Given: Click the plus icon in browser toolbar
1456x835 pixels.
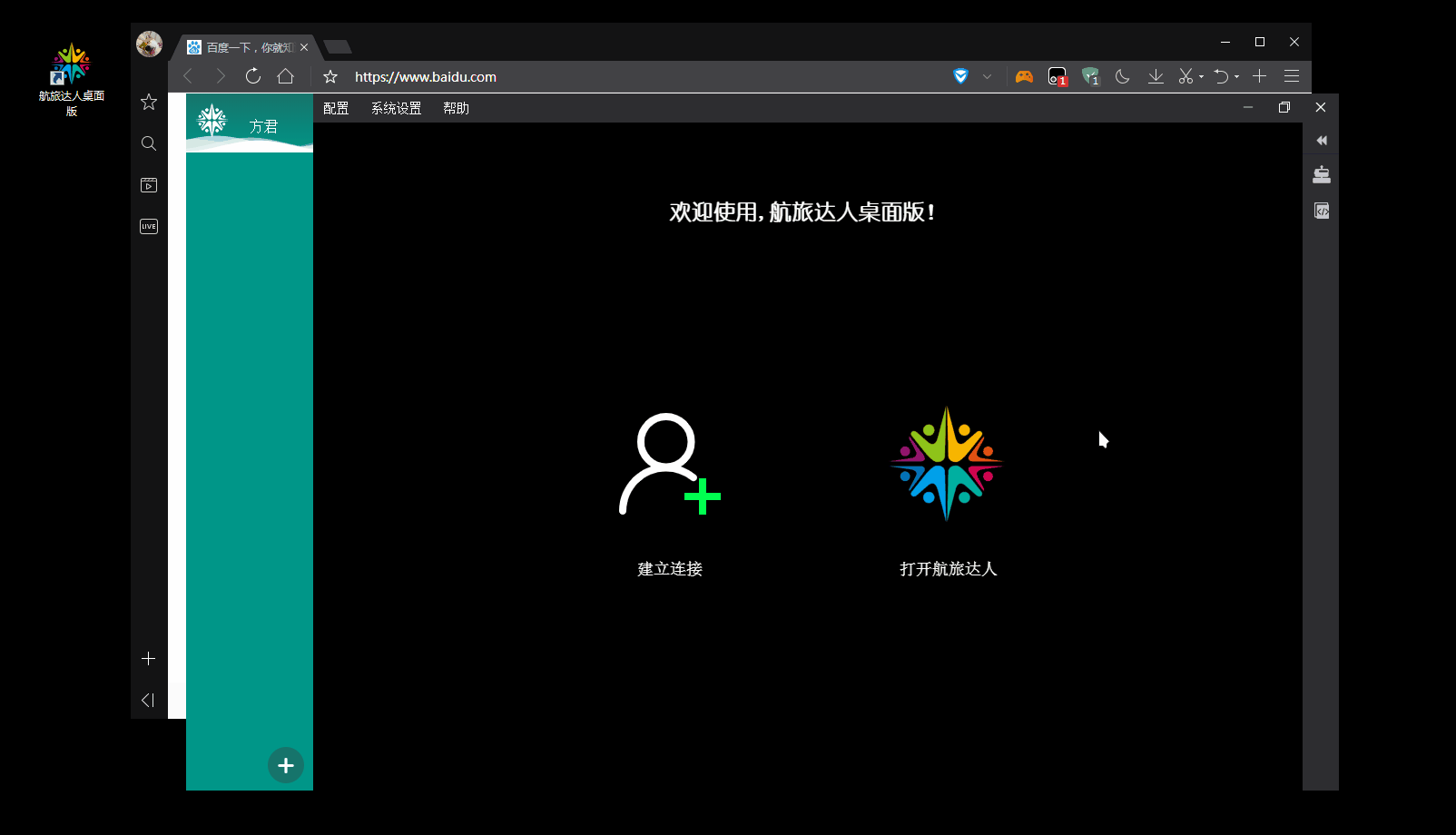Looking at the screenshot, I should click(x=1259, y=76).
